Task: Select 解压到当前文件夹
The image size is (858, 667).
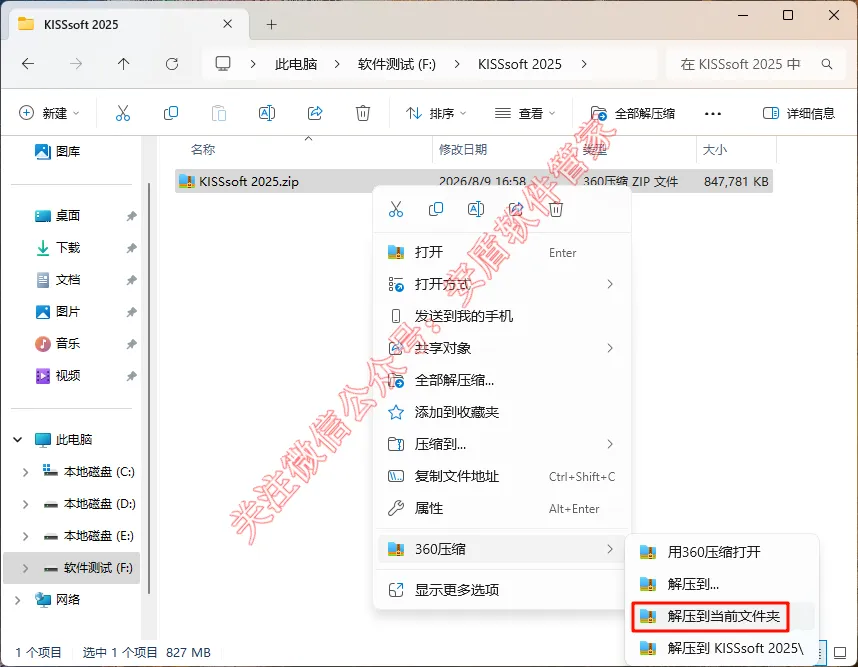Action: [722, 617]
